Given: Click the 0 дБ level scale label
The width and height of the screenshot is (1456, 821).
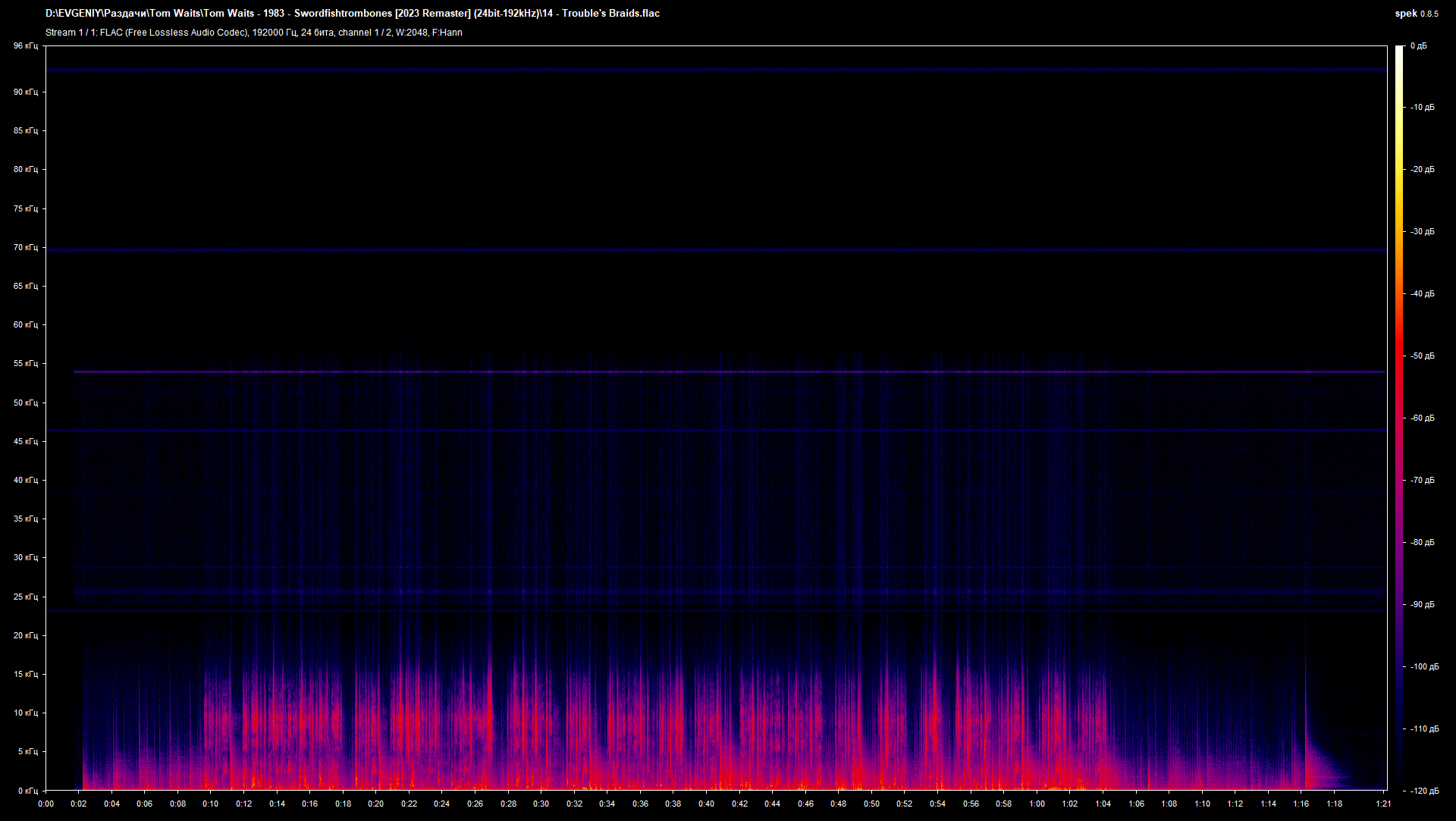Looking at the screenshot, I should point(1419,46).
